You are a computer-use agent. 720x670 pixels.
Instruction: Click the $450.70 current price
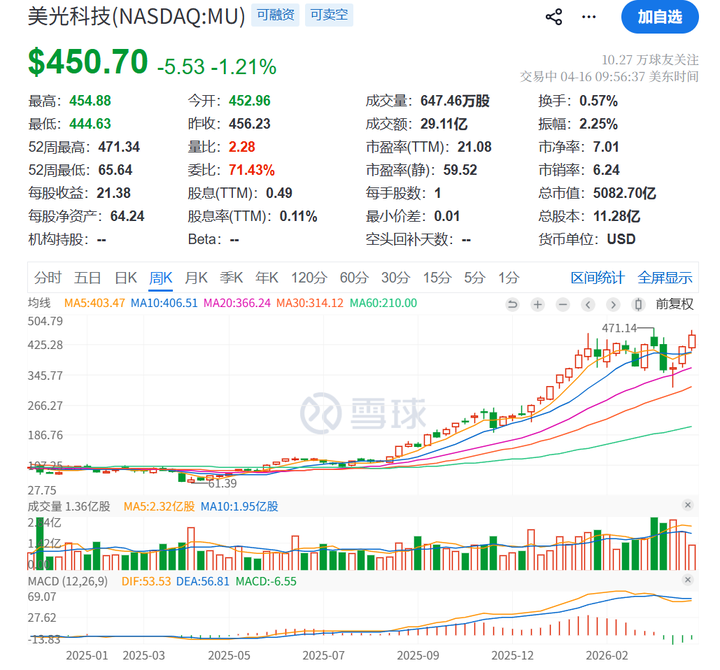(x=88, y=62)
